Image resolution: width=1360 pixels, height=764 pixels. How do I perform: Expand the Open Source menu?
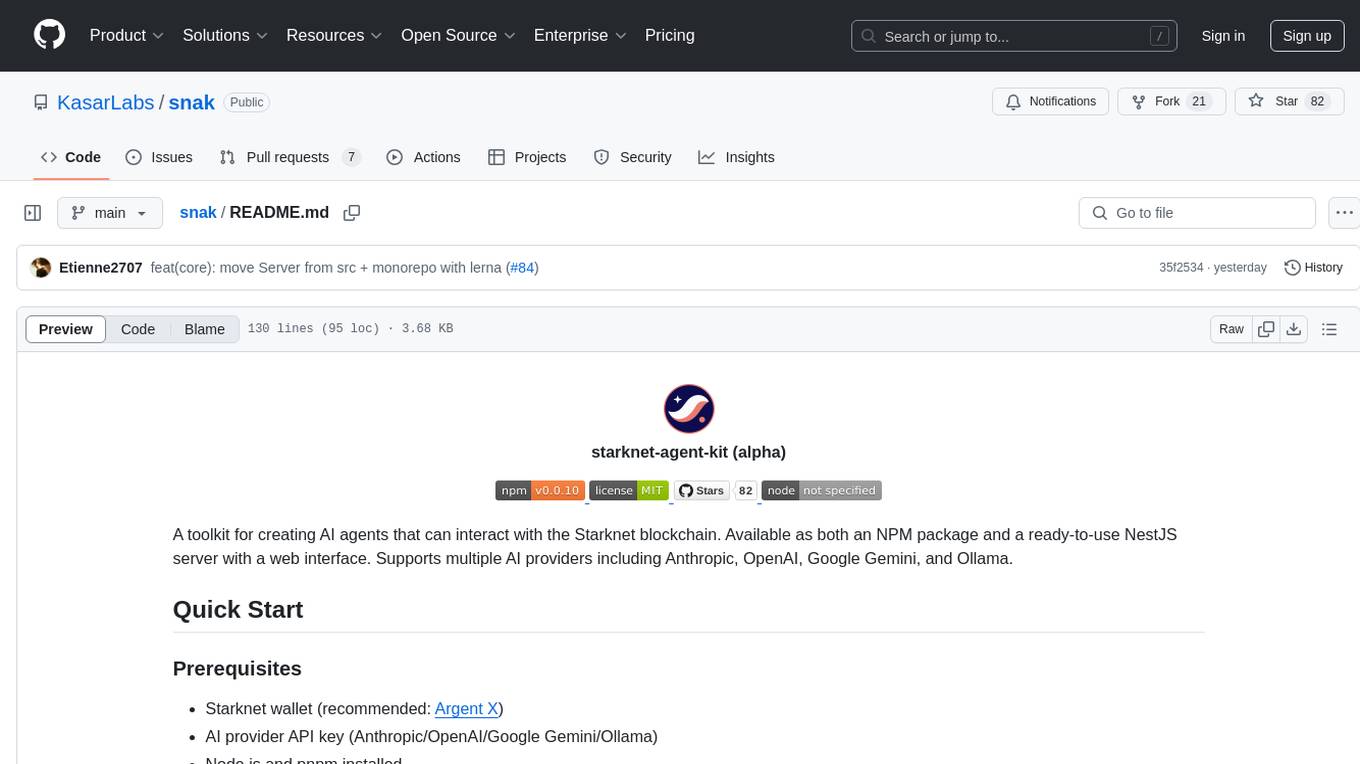pos(458,35)
